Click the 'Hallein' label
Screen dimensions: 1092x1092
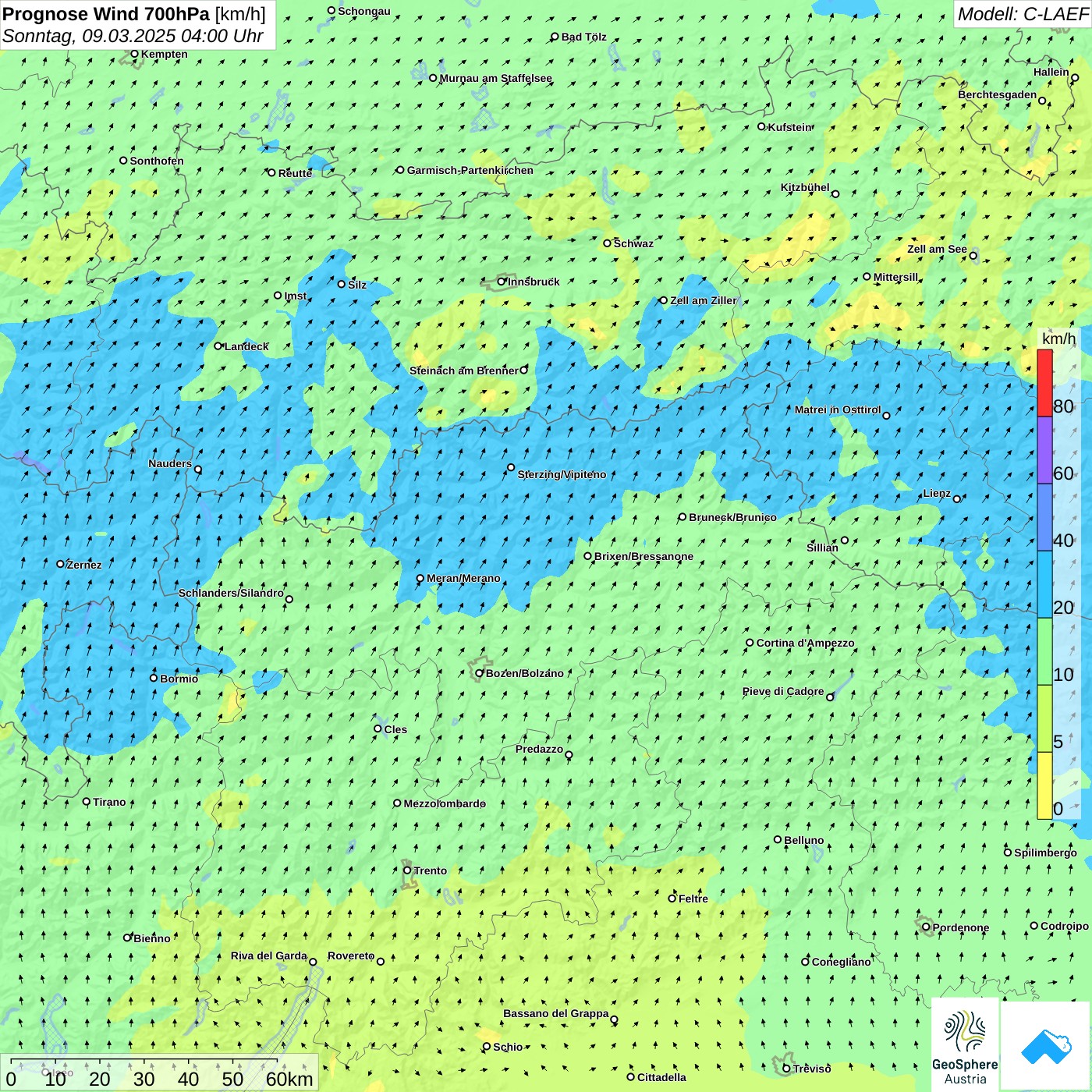1051,72
